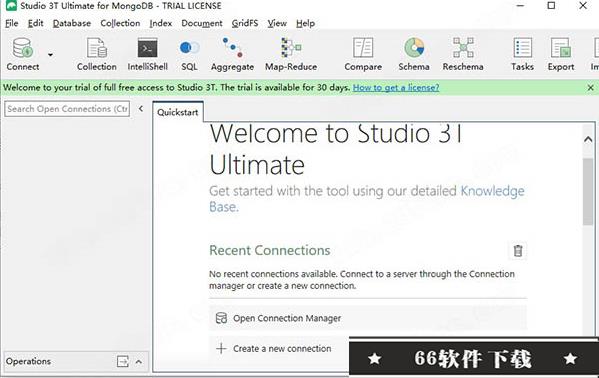Click the Connect database toolbar icon
The image size is (599, 378).
pyautogui.click(x=23, y=54)
